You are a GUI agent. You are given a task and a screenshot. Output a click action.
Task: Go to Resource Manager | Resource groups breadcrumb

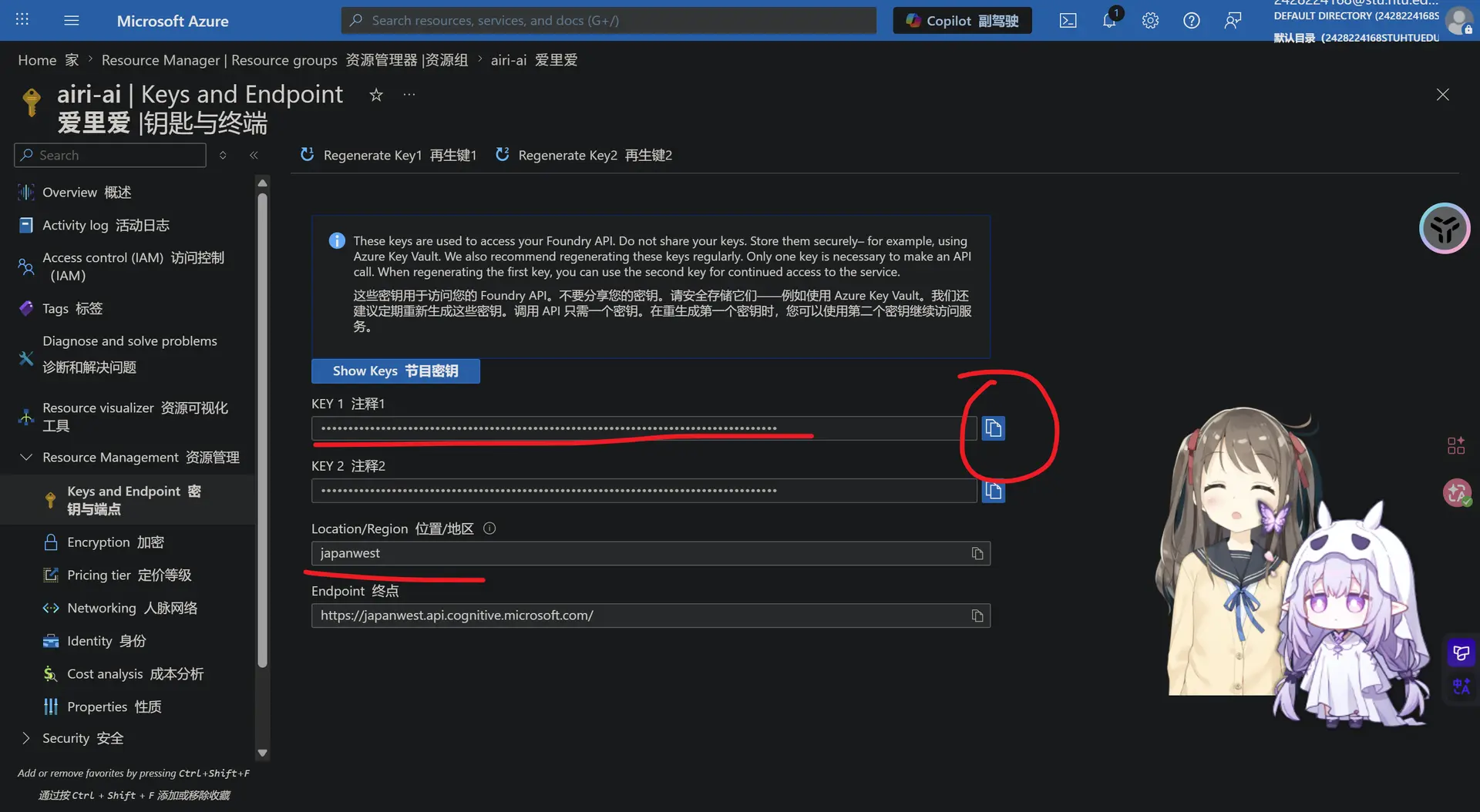point(284,60)
